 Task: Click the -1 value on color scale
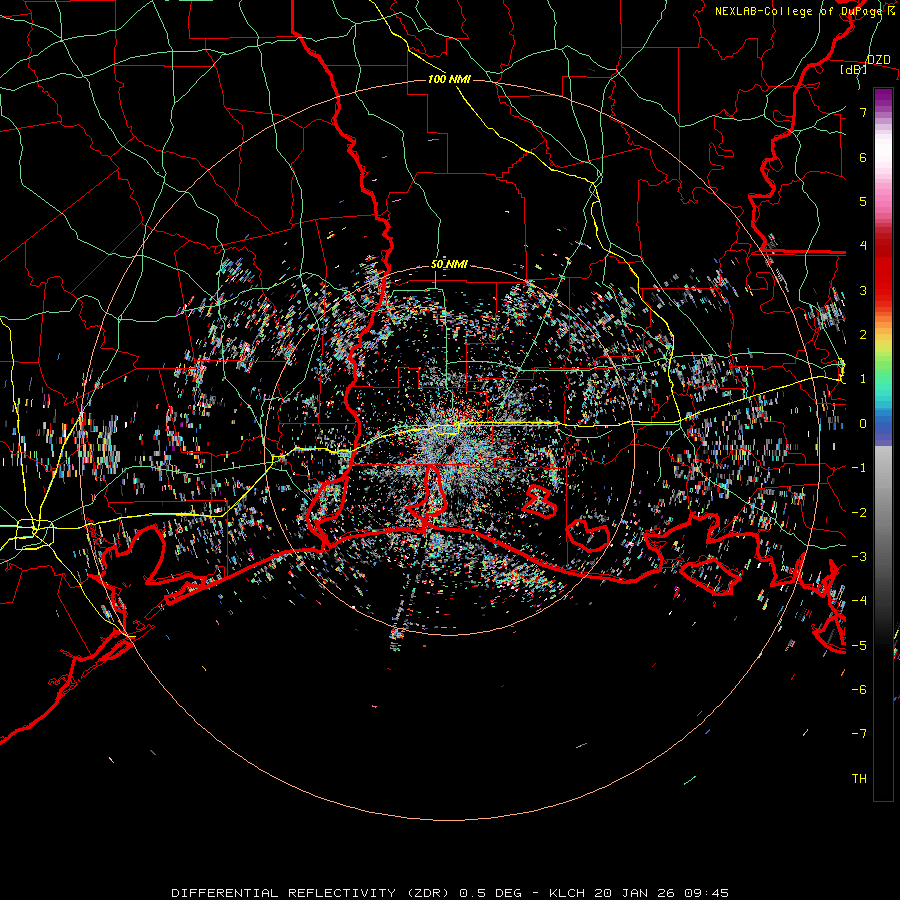point(859,468)
